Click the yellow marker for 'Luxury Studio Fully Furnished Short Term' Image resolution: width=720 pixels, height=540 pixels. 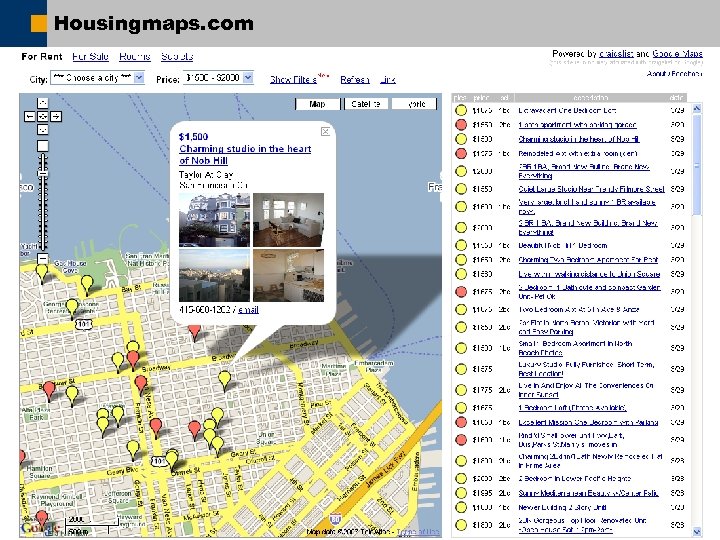(461, 369)
